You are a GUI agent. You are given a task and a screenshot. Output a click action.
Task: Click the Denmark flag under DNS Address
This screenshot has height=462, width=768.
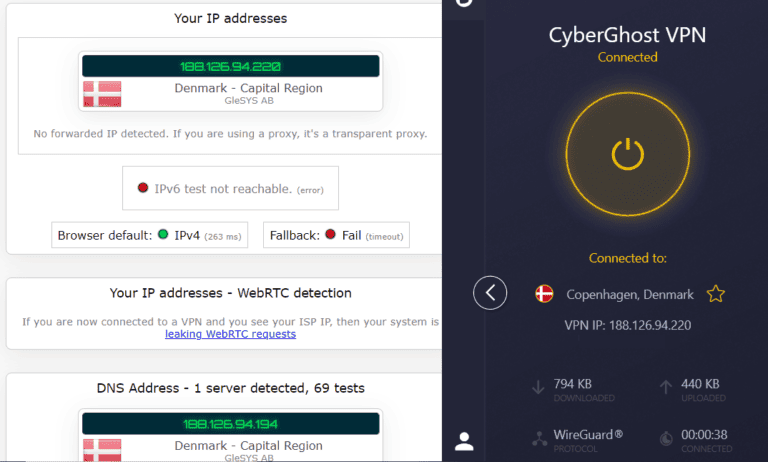click(x=102, y=450)
